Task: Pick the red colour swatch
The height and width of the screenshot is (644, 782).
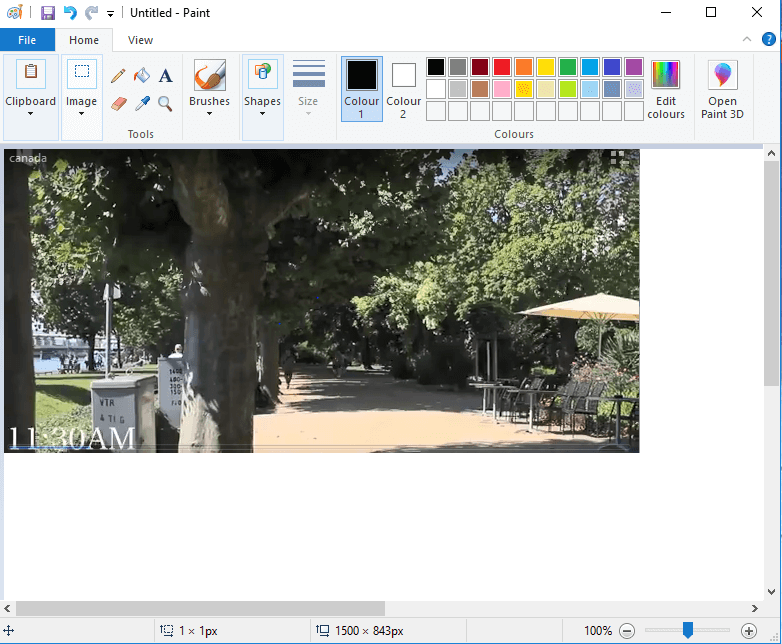Action: (501, 67)
